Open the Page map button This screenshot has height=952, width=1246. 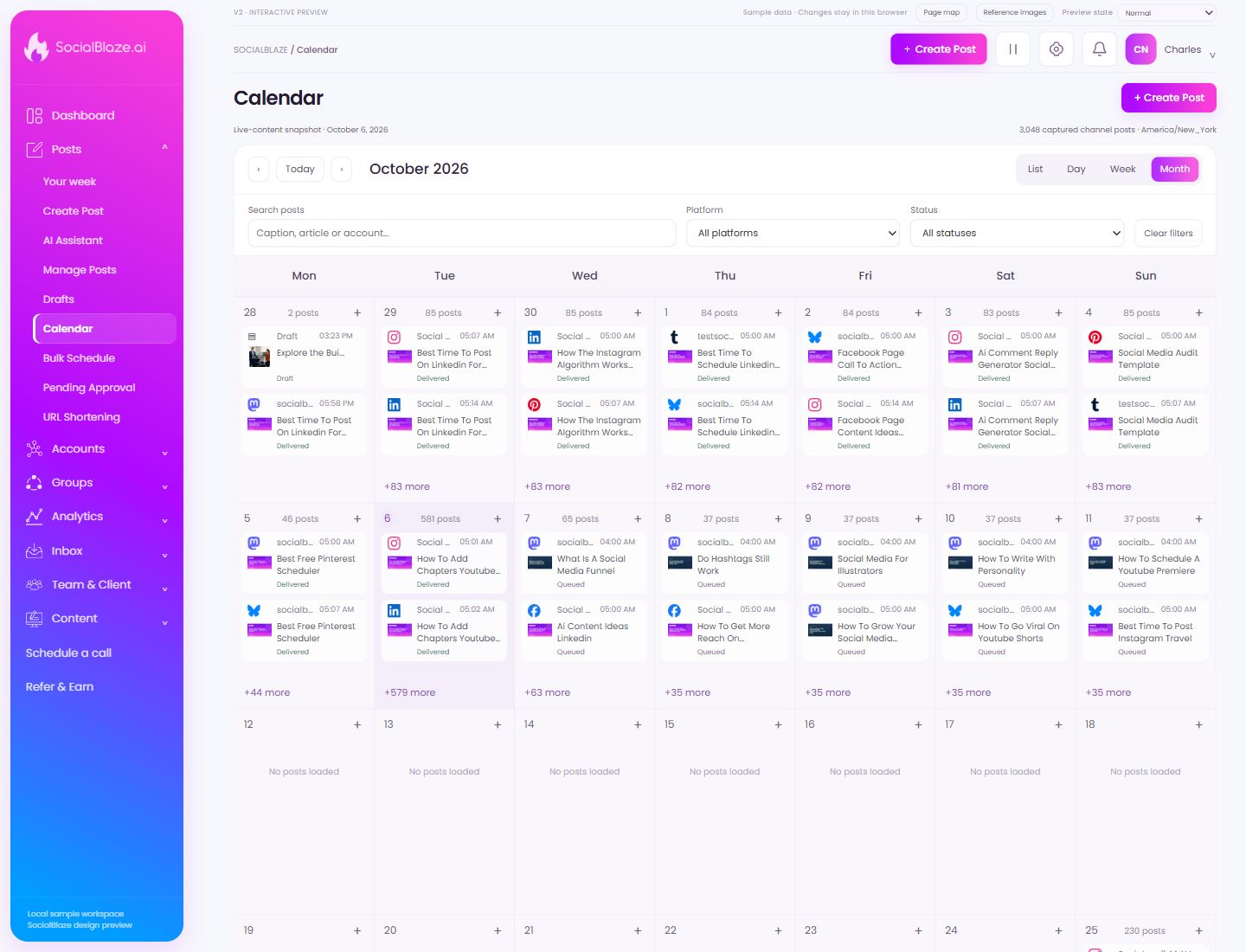click(x=941, y=12)
